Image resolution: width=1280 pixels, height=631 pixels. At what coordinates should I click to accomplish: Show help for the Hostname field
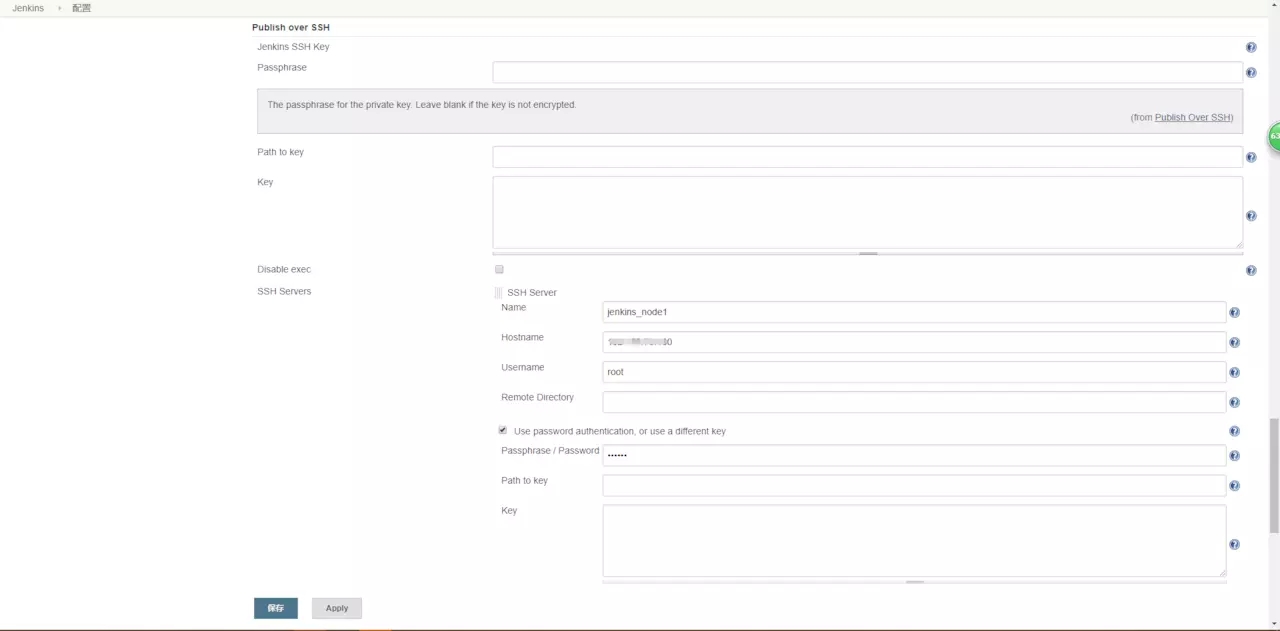pyautogui.click(x=1234, y=343)
